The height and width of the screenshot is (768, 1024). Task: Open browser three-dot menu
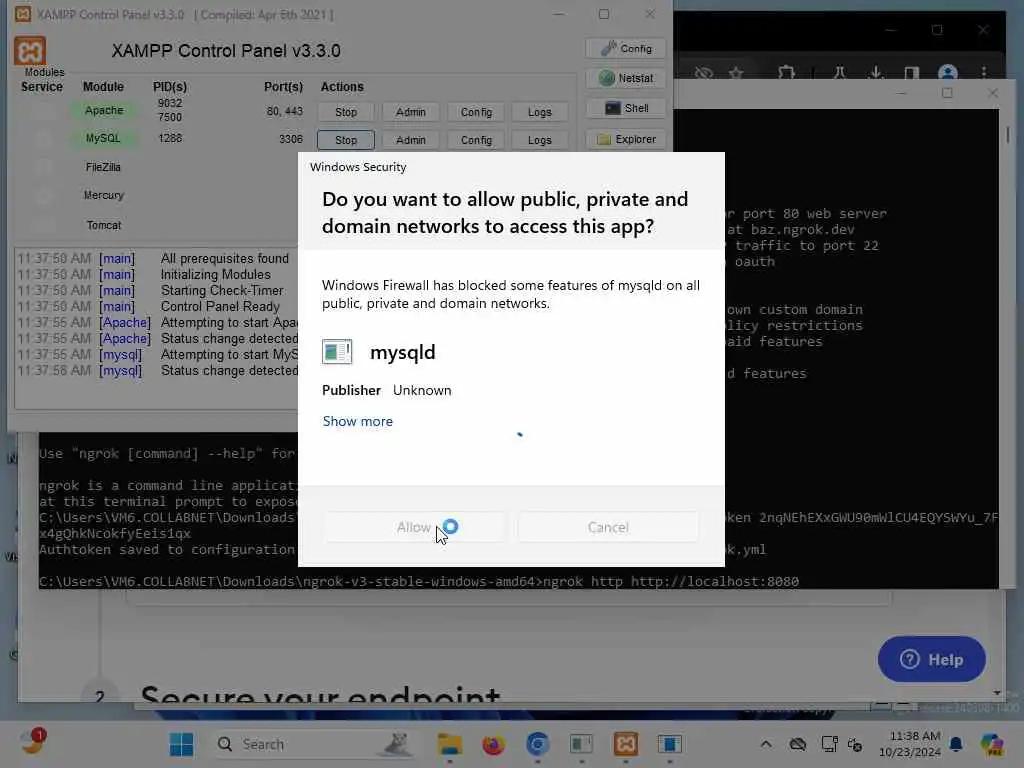click(x=984, y=73)
